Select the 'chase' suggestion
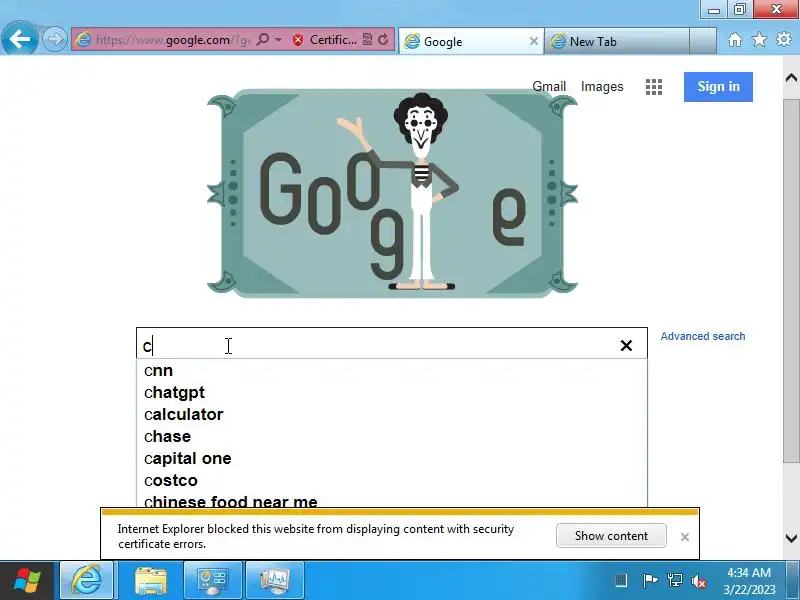 (392, 436)
